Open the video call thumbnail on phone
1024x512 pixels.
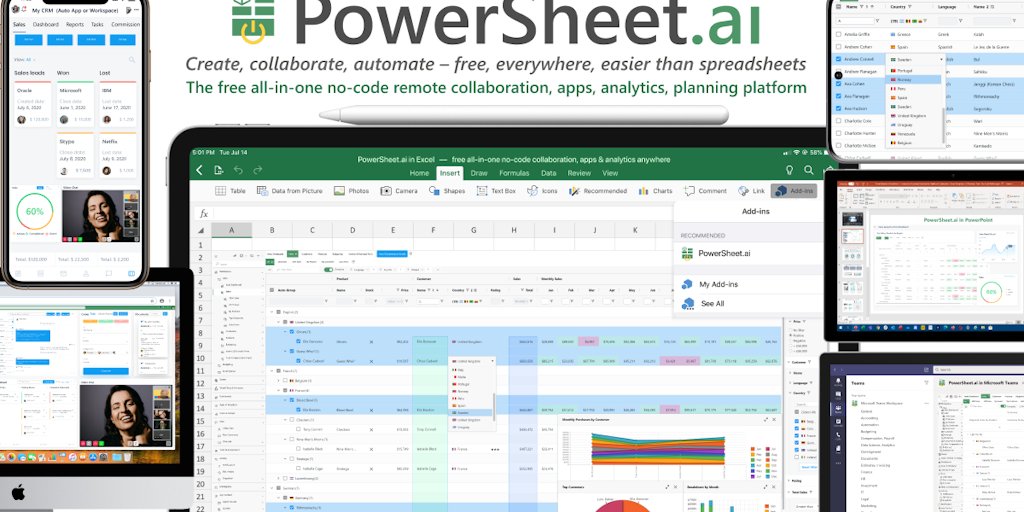pyautogui.click(x=101, y=216)
